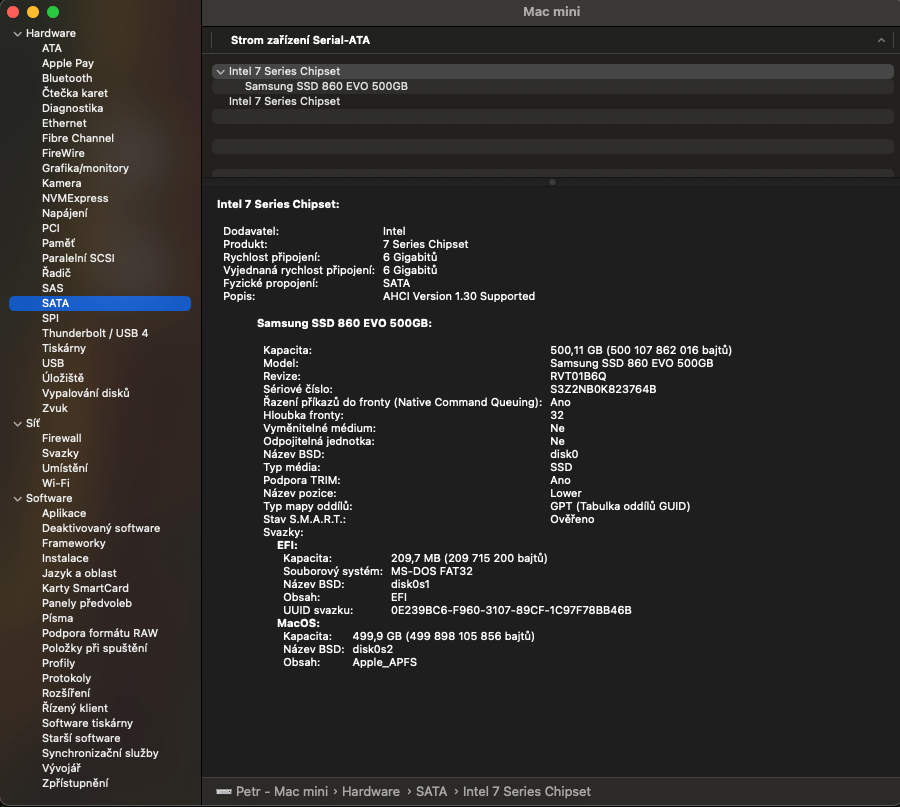Select Čtečka karet in the sidebar
This screenshot has height=807, width=900.
[75, 93]
